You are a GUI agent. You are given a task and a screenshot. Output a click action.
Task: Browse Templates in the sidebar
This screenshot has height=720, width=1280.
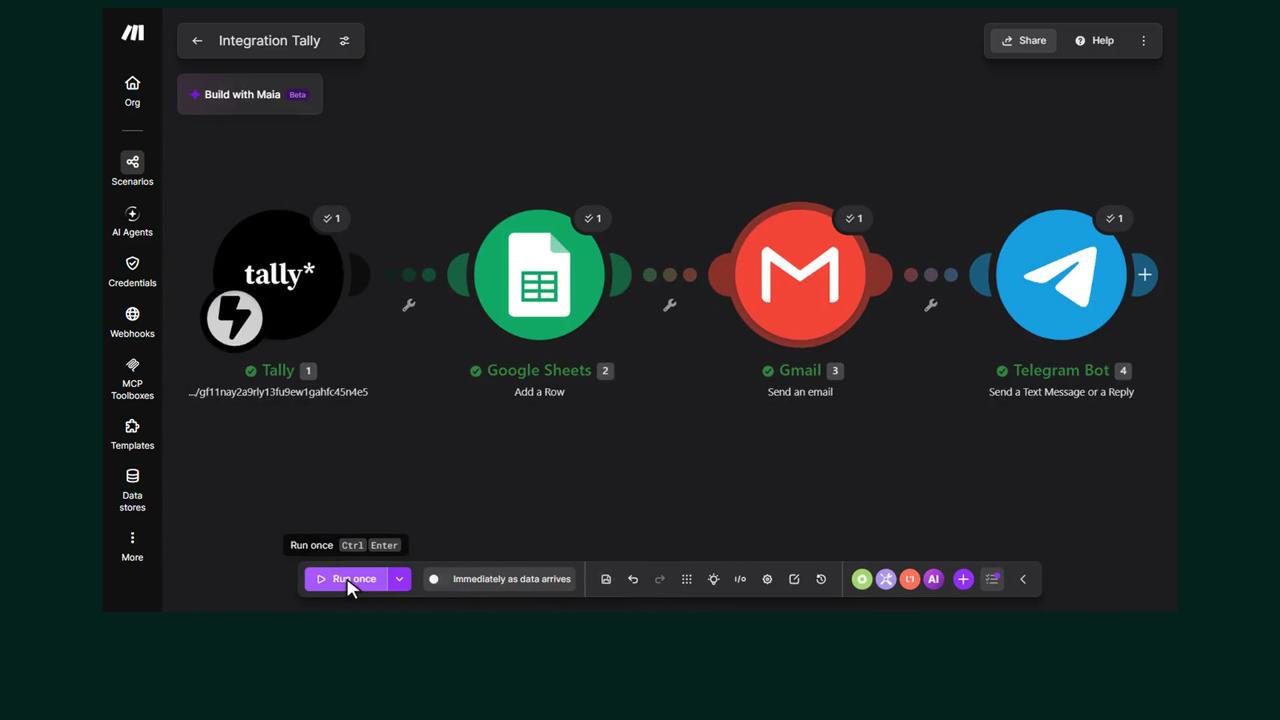pyautogui.click(x=132, y=434)
